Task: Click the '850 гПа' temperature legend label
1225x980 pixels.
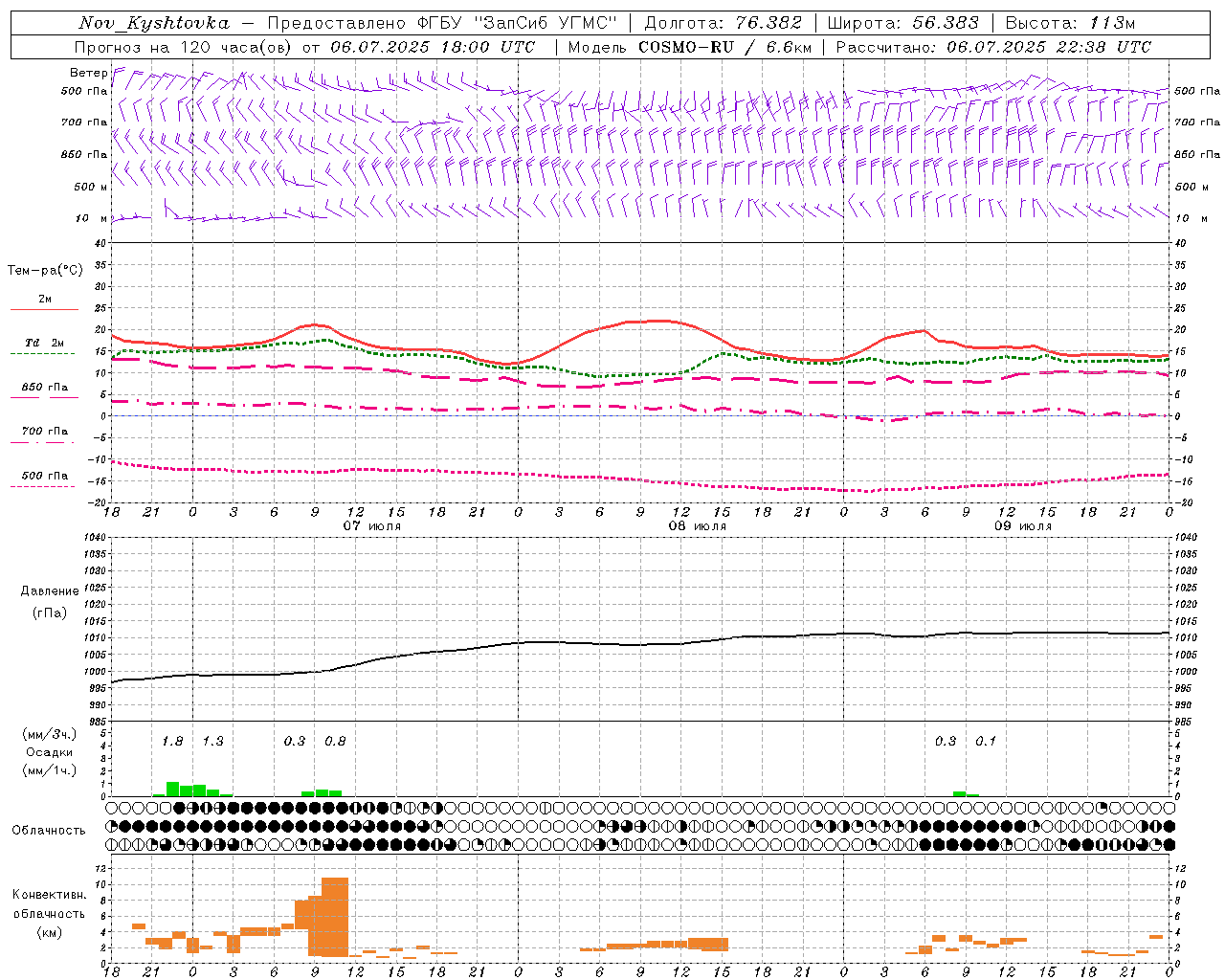Action: 45,388
